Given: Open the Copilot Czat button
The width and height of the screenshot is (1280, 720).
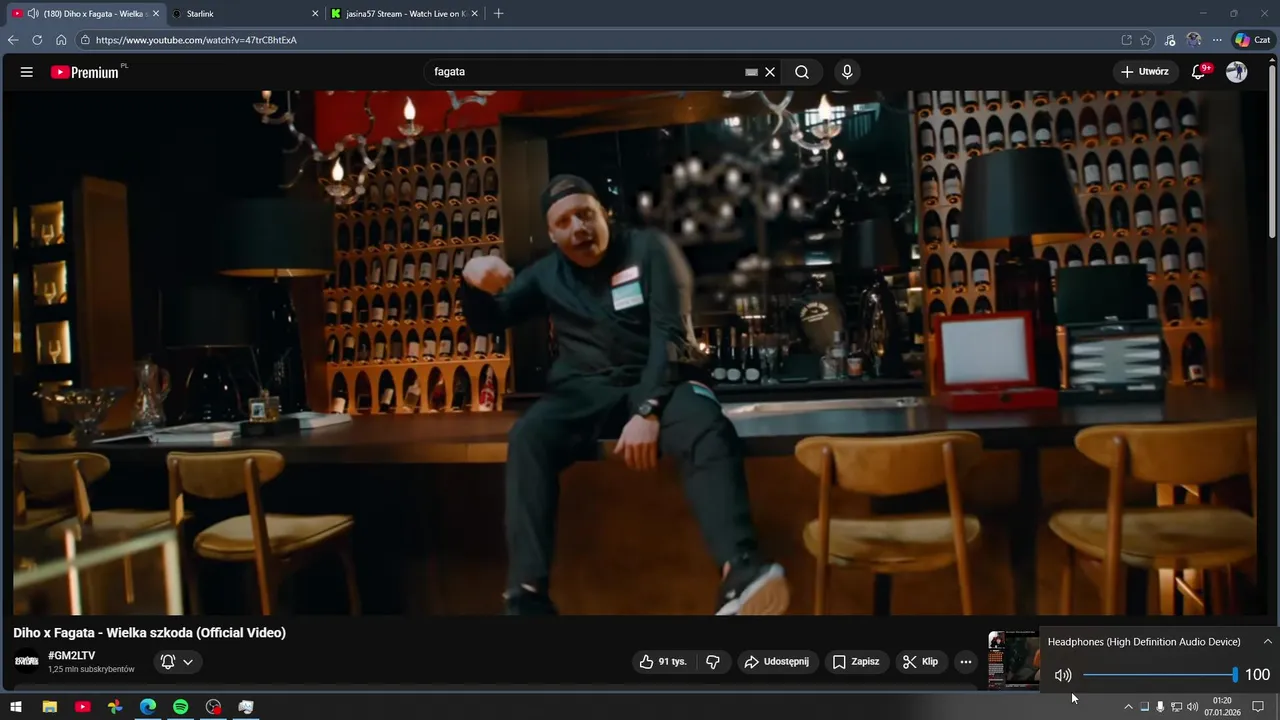Looking at the screenshot, I should [1252, 40].
